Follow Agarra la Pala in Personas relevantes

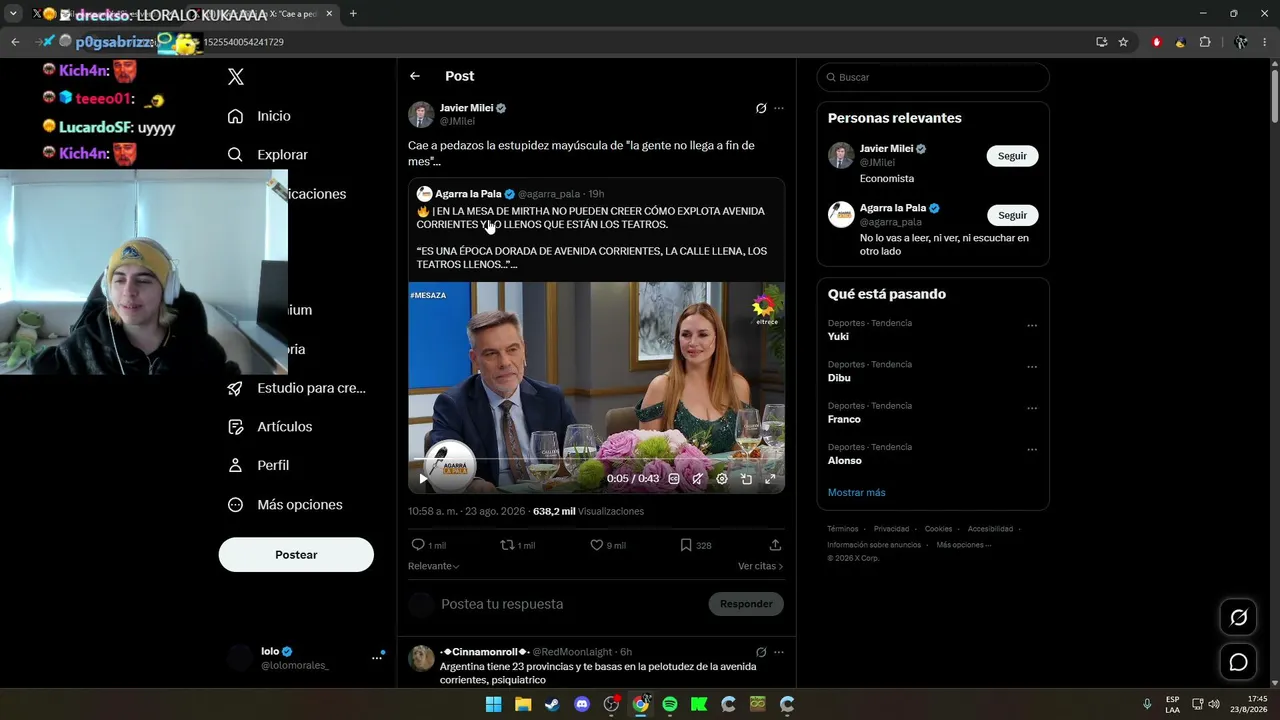tap(1012, 215)
